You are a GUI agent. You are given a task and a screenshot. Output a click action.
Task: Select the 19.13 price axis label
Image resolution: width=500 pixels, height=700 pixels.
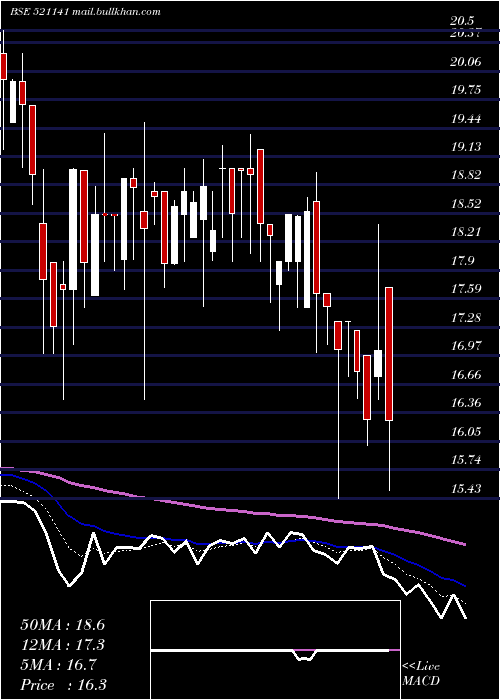[x=466, y=147]
